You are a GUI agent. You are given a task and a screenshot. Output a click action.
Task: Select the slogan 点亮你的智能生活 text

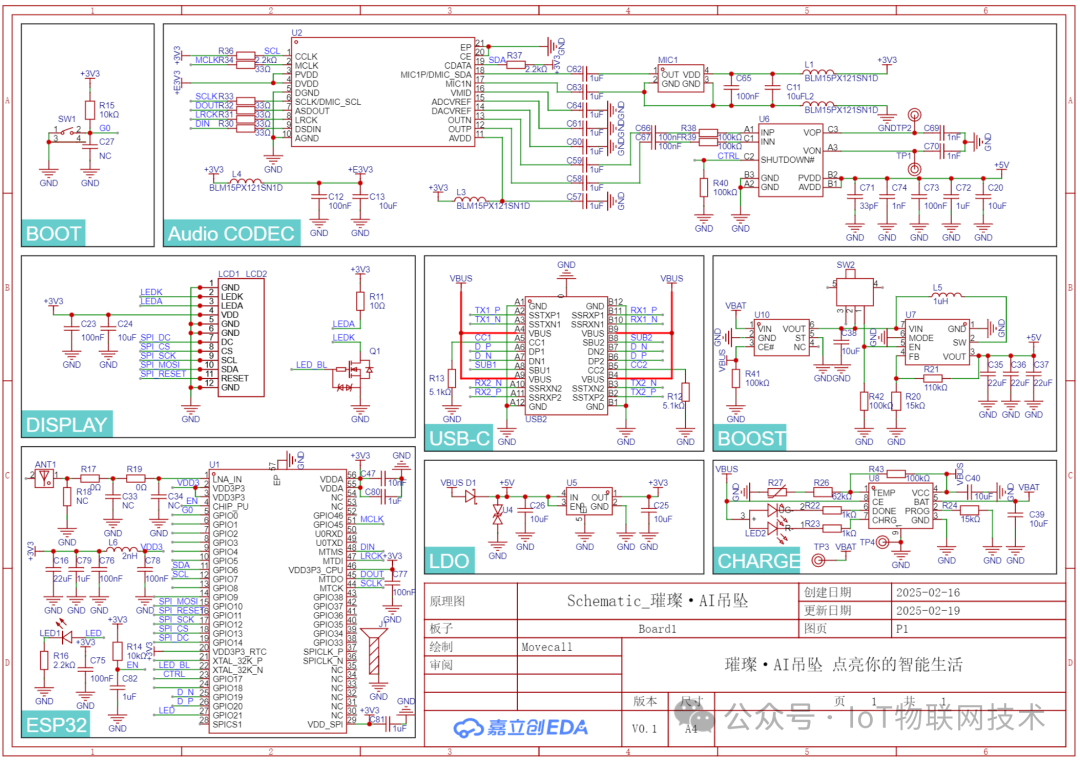pos(897,664)
